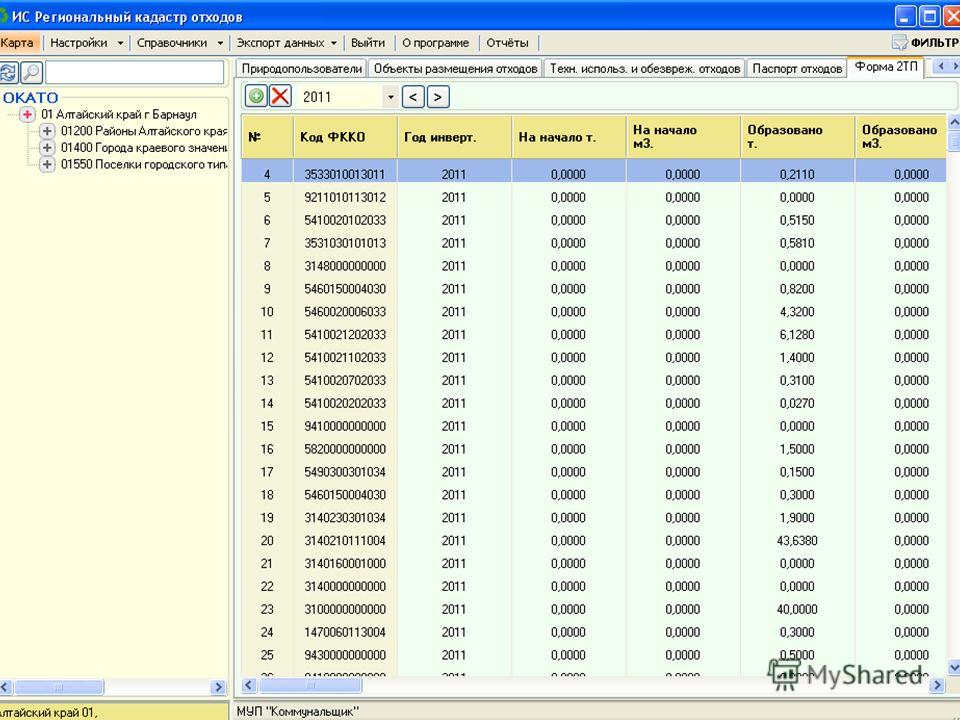Select the Форма 2ТП tab
Viewport: 960px width, 720px height.
click(x=886, y=67)
